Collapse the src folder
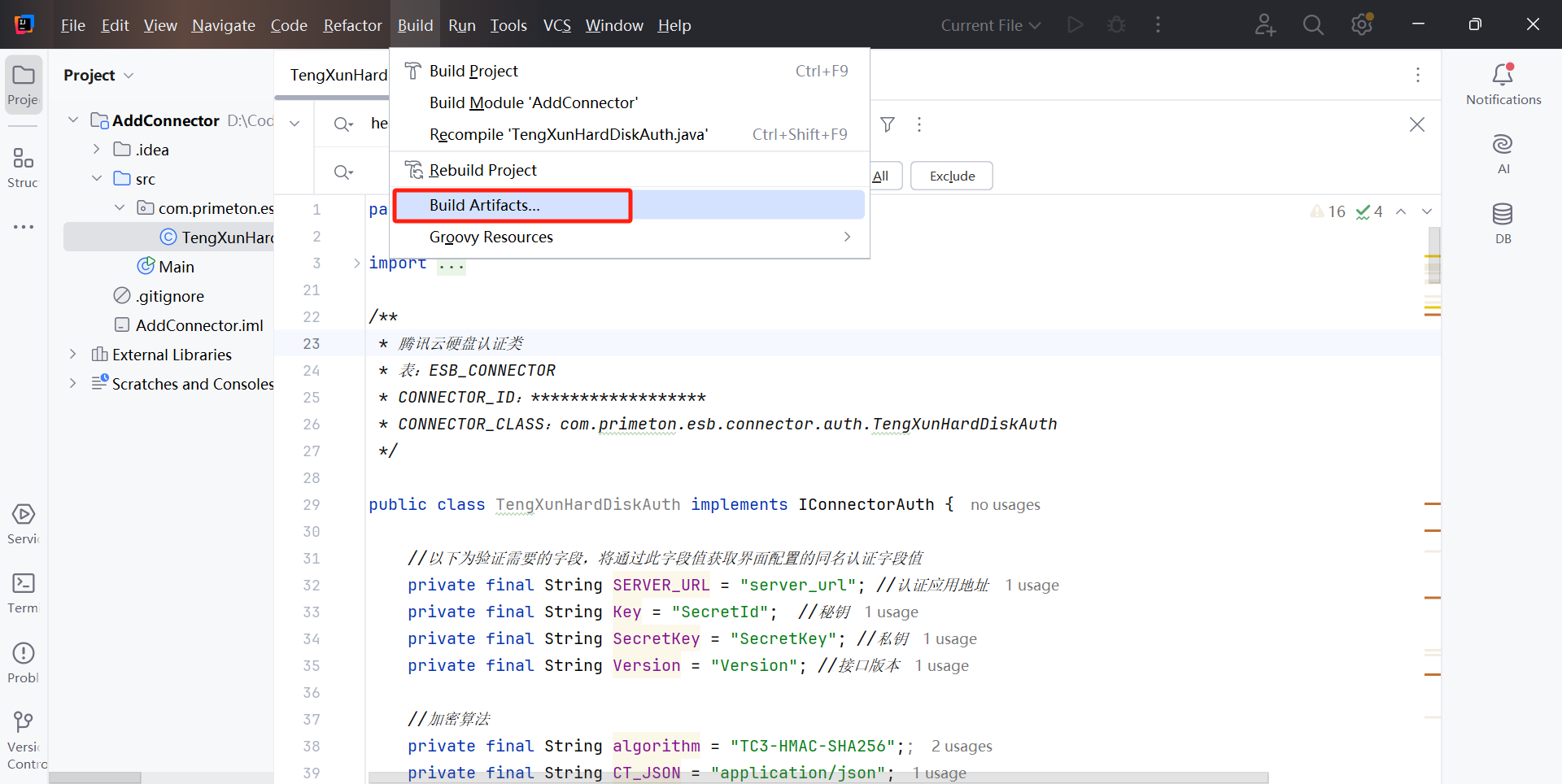The height and width of the screenshot is (784, 1562). coord(97,179)
